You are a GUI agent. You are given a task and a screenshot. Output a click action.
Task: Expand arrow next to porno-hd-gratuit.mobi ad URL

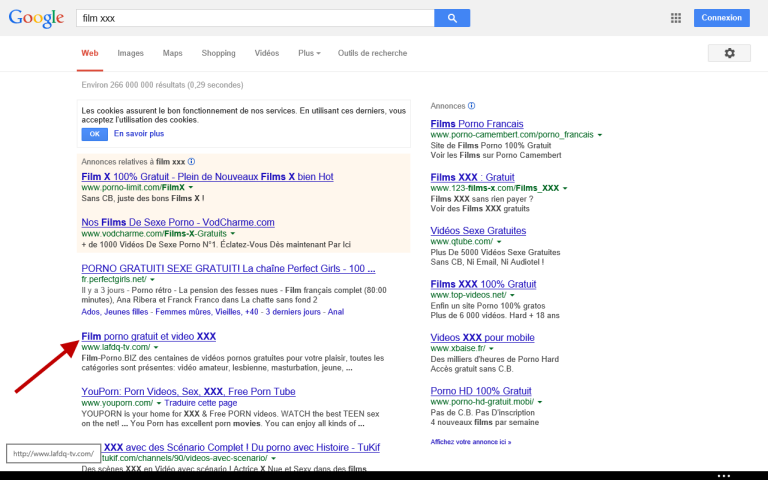[x=540, y=402]
